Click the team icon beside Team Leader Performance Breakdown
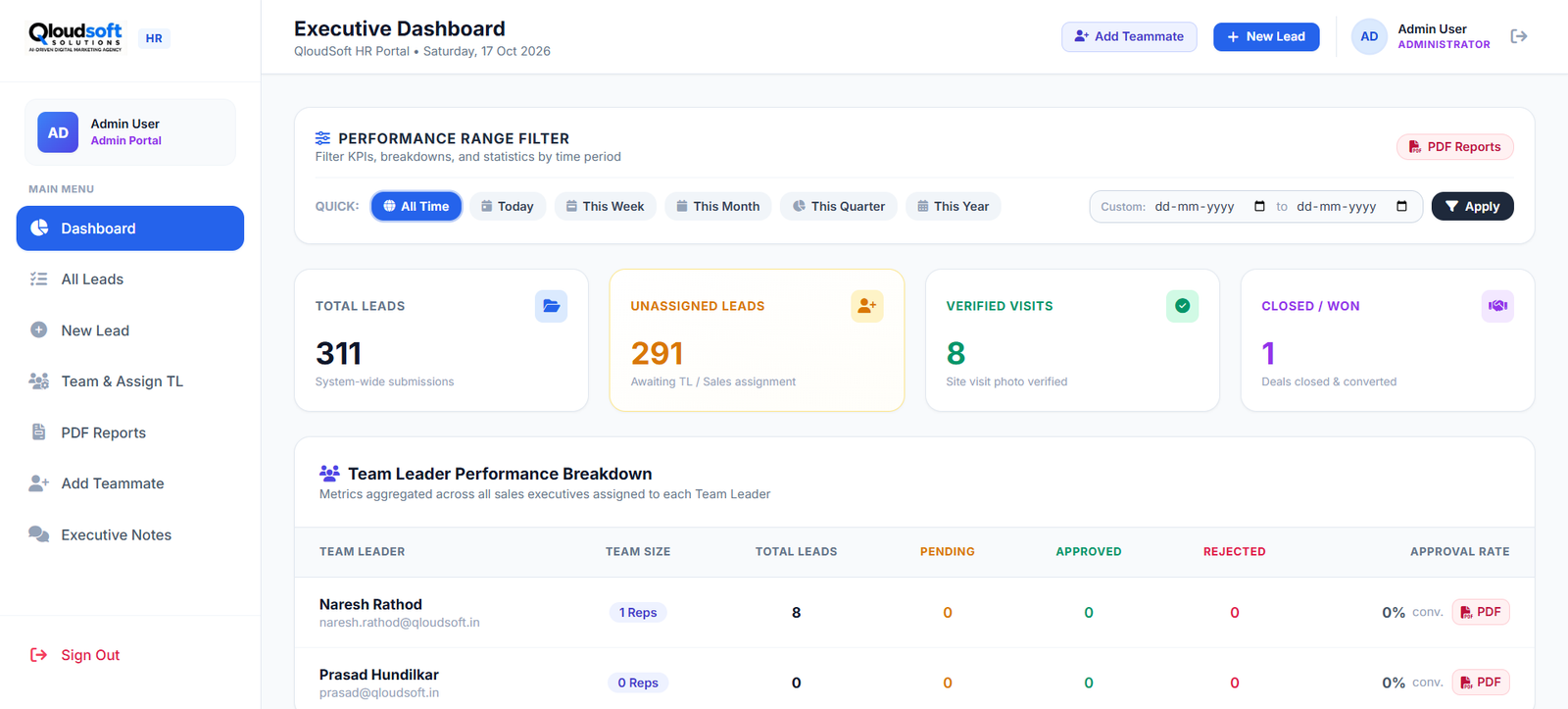This screenshot has height=709, width=1568. tap(329, 474)
